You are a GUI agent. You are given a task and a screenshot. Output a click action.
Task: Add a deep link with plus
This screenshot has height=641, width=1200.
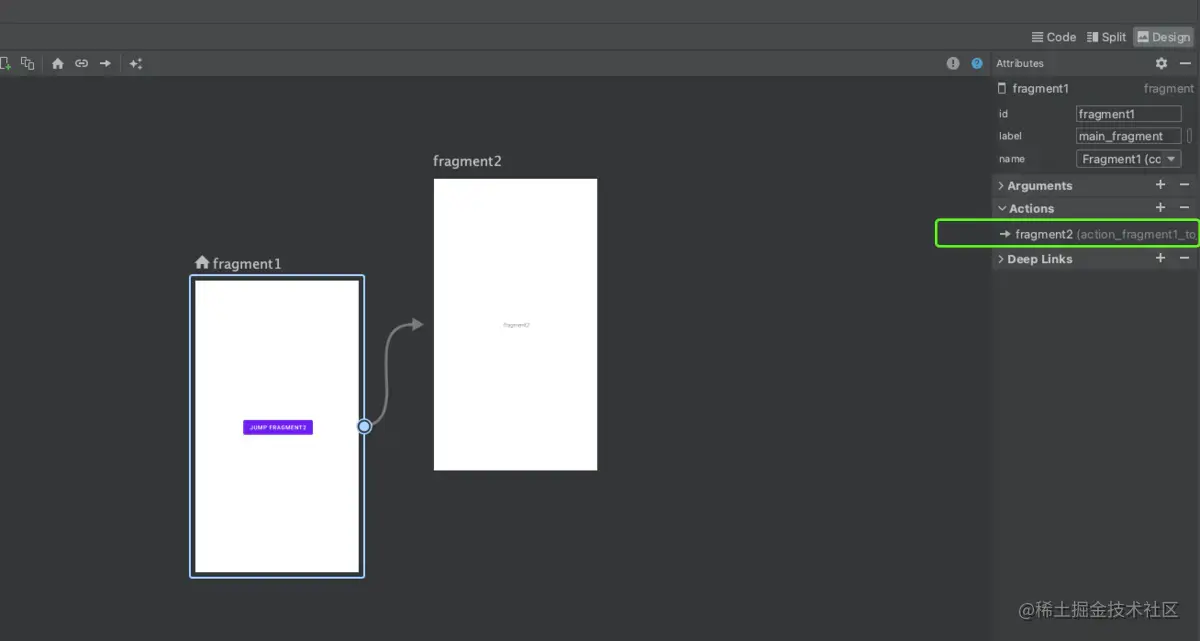pyautogui.click(x=1160, y=258)
